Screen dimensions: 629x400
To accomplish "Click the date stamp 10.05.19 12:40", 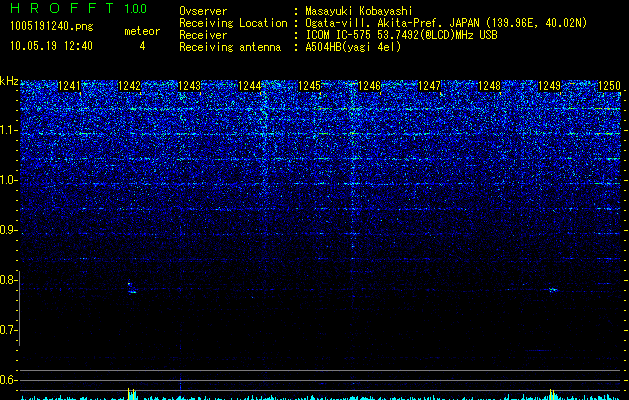I will click(x=51, y=46).
